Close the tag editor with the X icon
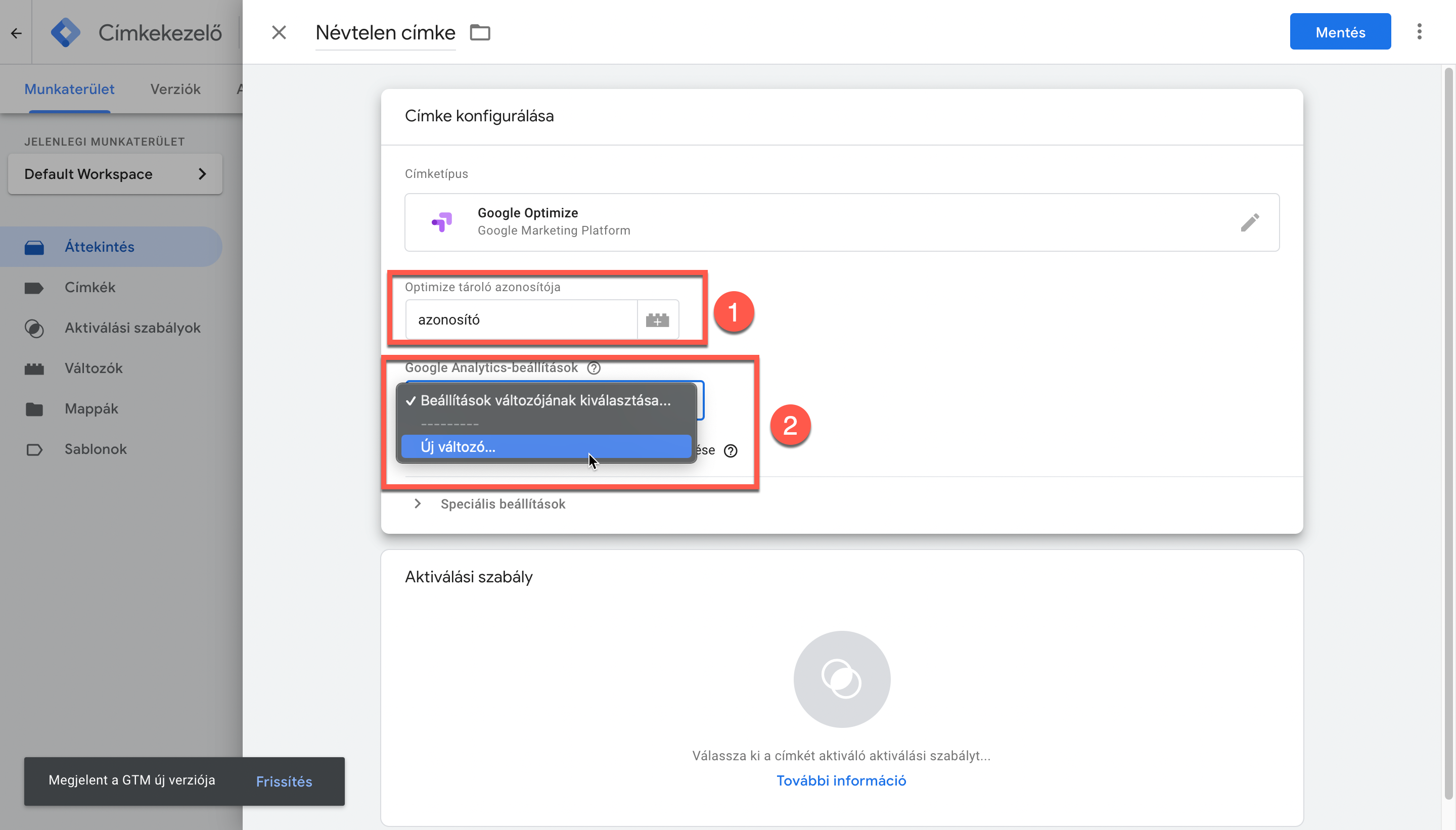The height and width of the screenshot is (830, 1456). 279,32
